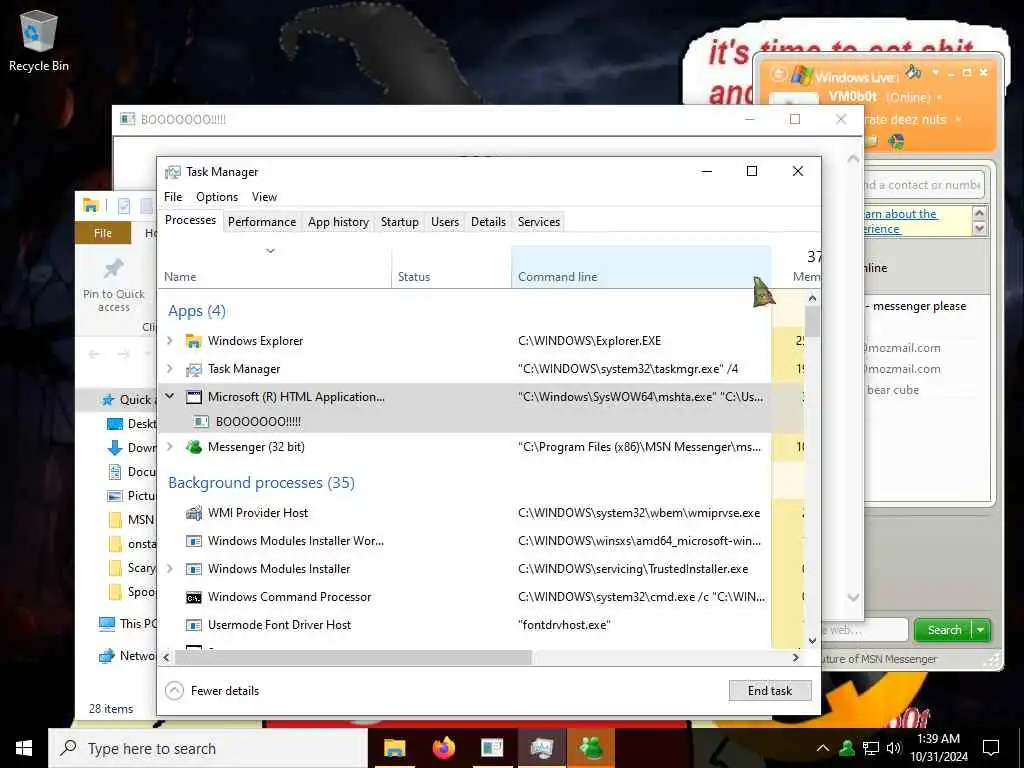Click the MSN Messenger taskbar icon
Screen dimensions: 1024x768
591,748
